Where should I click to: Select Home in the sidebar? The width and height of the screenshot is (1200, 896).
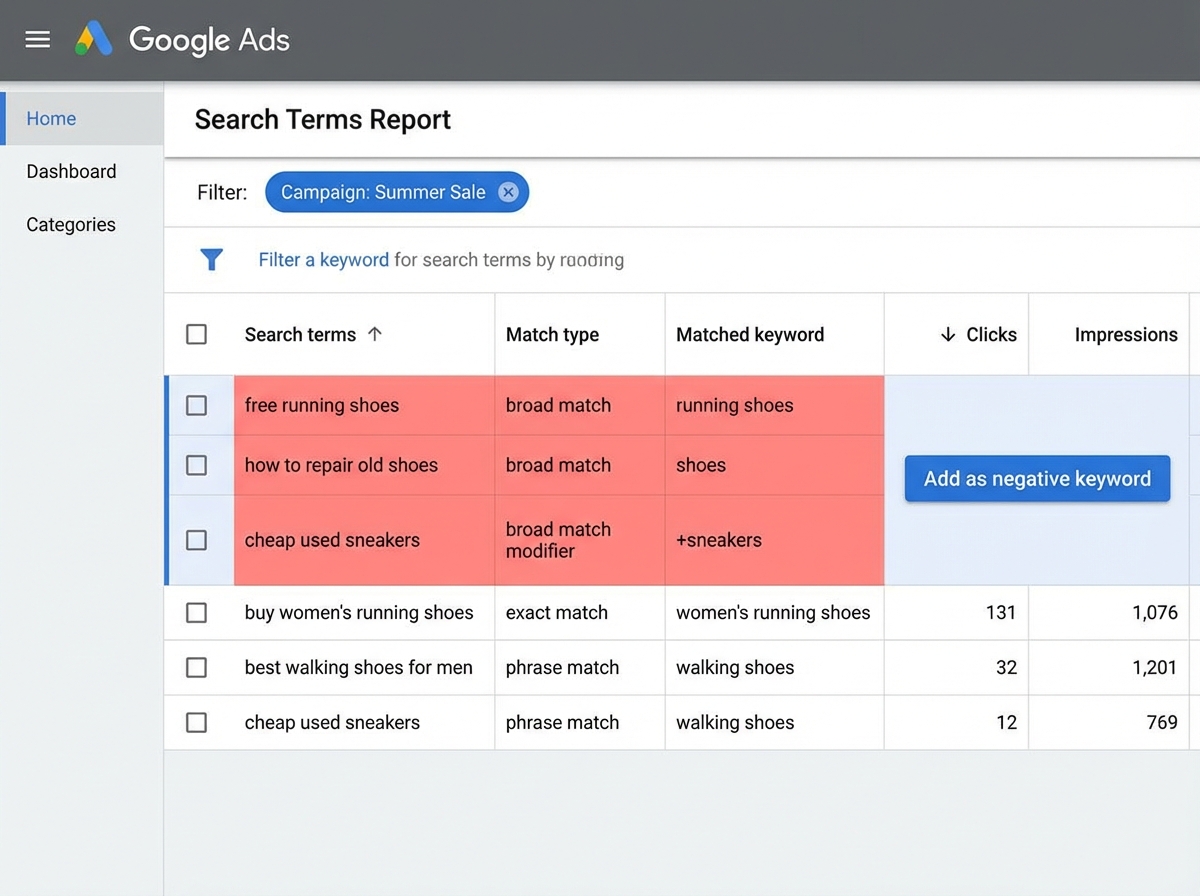click(51, 118)
